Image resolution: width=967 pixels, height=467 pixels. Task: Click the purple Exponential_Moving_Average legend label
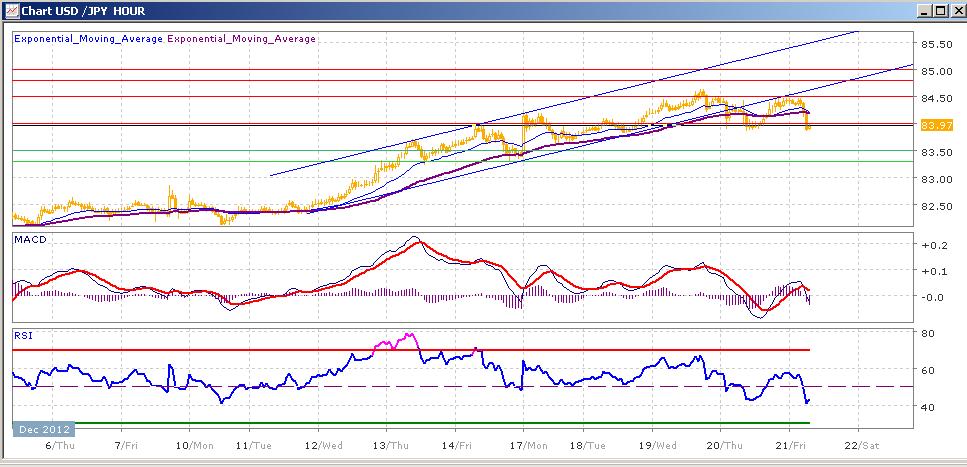coord(241,39)
